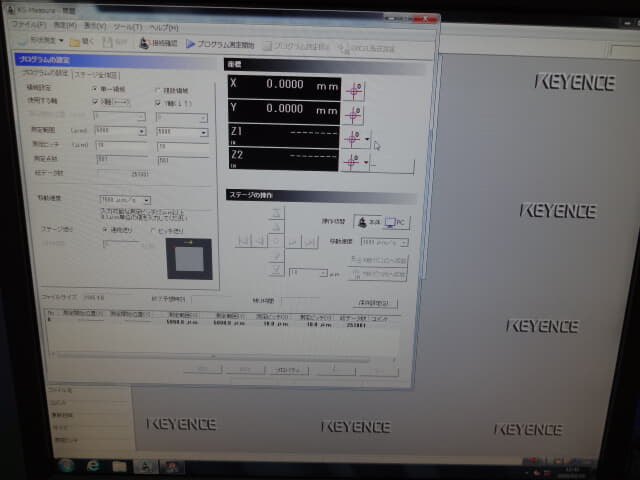Click the stage move up-far arrow button
Screen dimensions: 640x480
click(277, 213)
